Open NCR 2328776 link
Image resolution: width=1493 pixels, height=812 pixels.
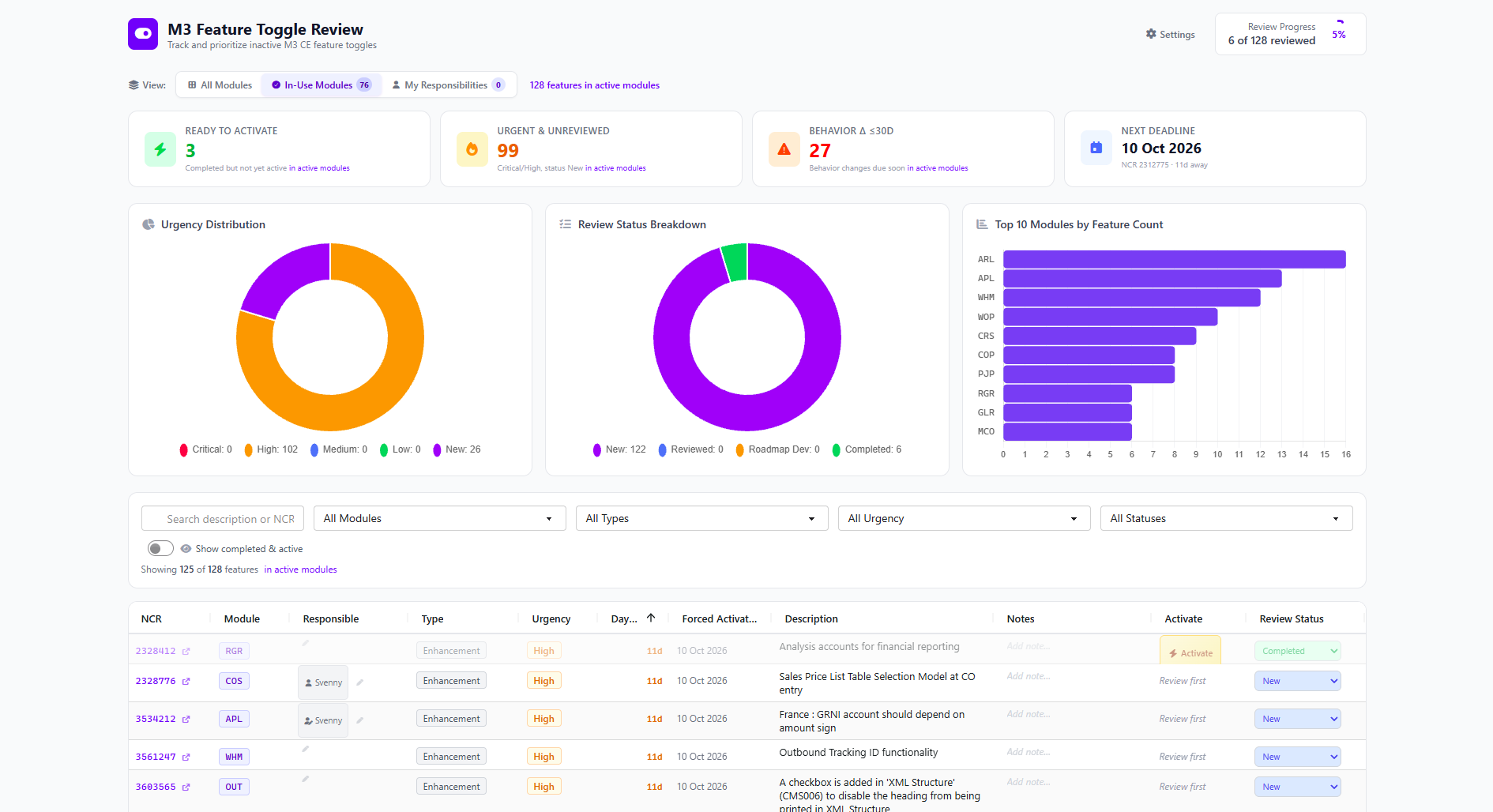click(x=155, y=681)
